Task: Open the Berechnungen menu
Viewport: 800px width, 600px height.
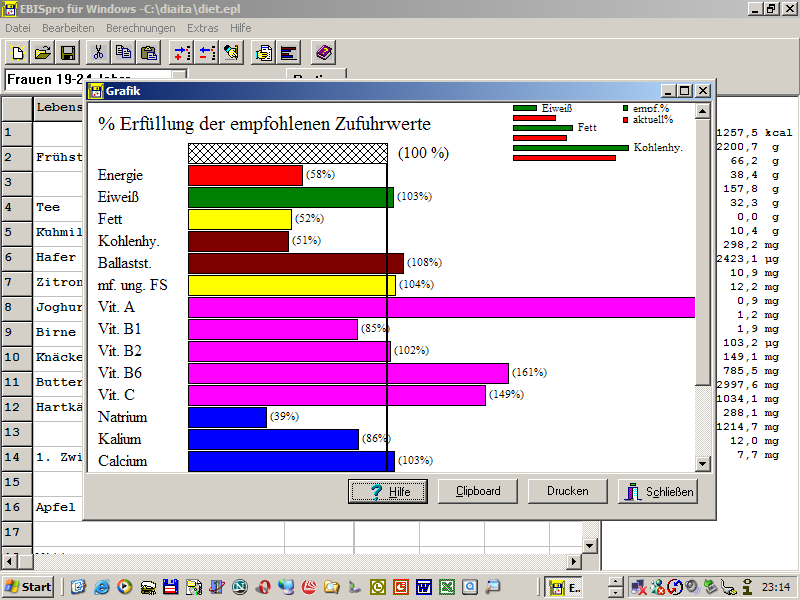Action: (x=140, y=28)
